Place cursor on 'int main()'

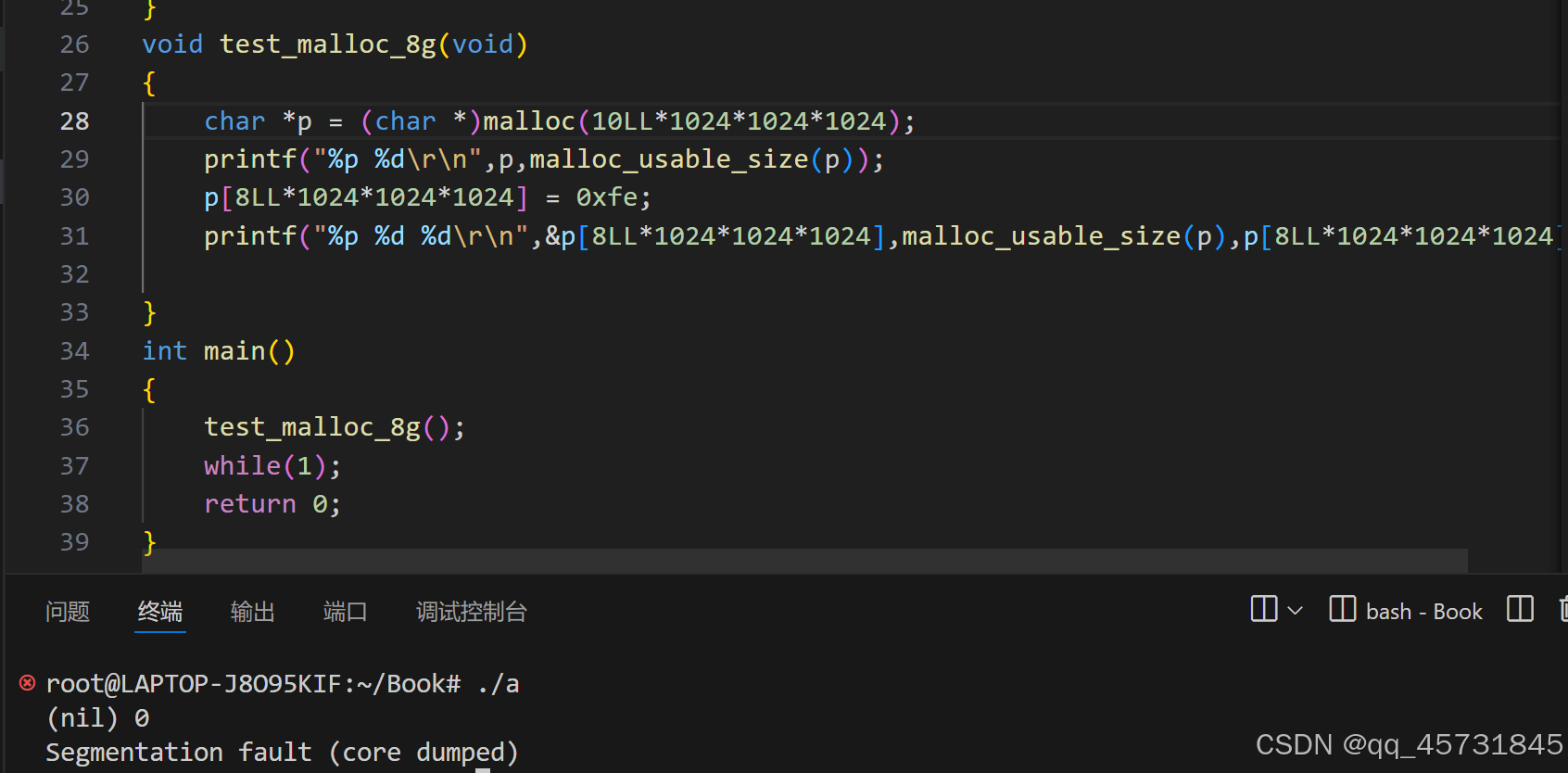[x=219, y=351]
